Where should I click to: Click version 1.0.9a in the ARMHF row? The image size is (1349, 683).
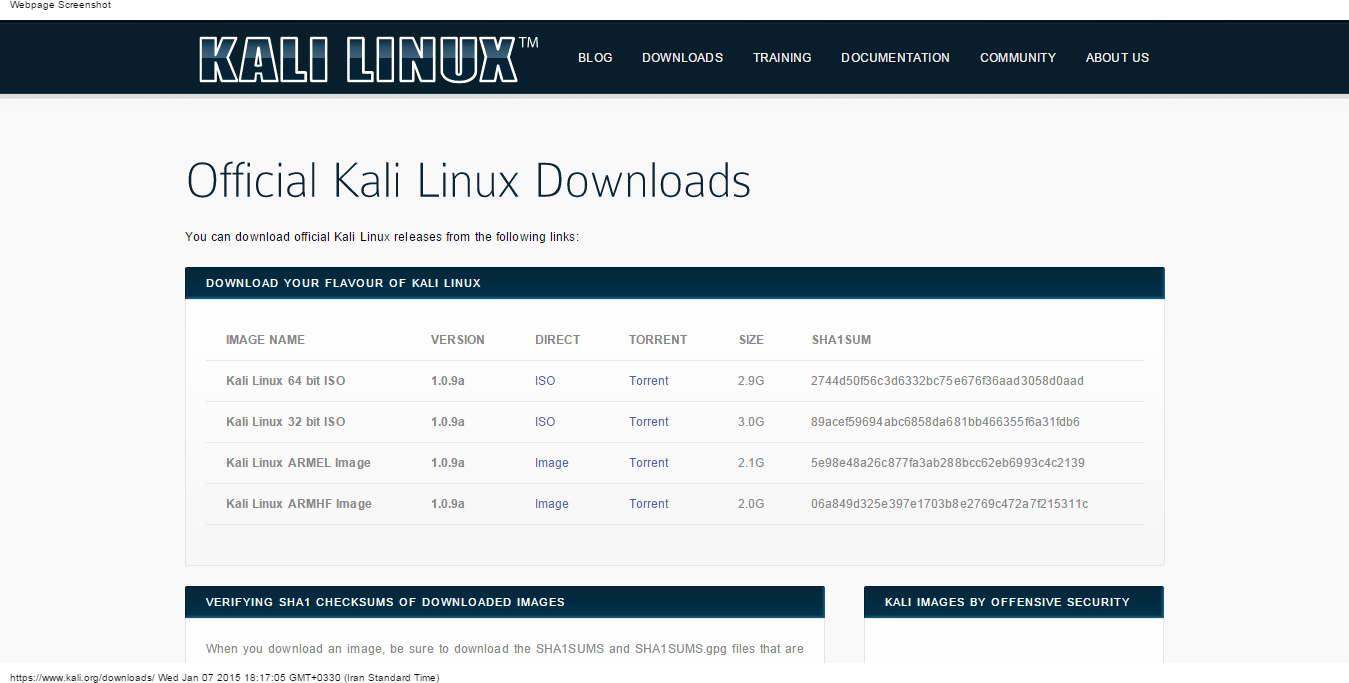point(448,504)
